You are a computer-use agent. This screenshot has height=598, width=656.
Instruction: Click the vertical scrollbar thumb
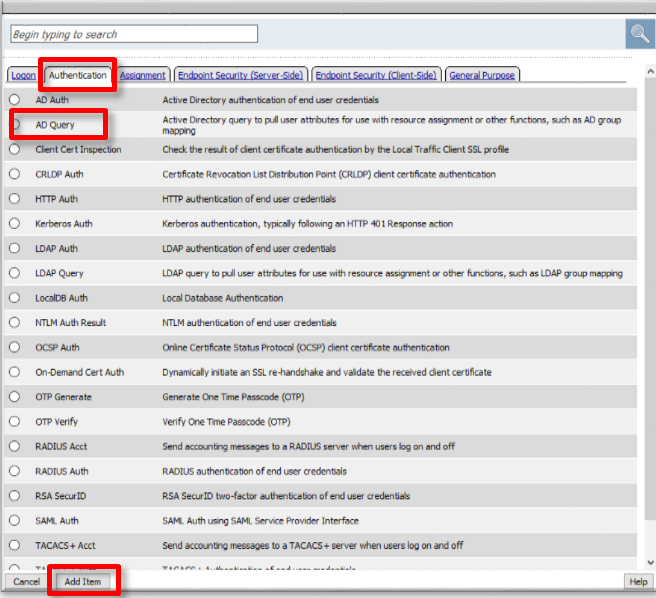tap(650, 299)
